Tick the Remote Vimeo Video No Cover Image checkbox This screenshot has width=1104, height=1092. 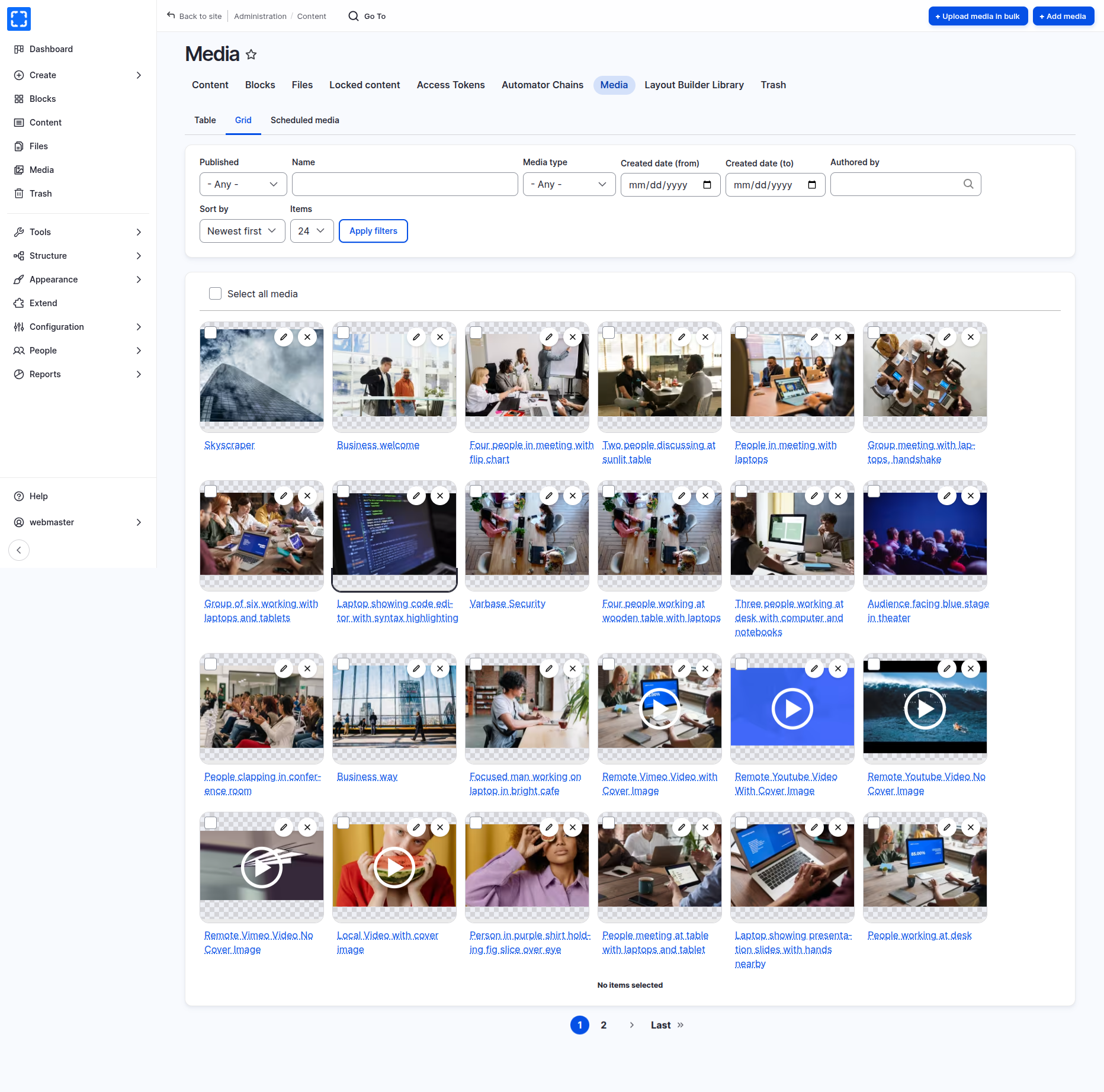[210, 823]
